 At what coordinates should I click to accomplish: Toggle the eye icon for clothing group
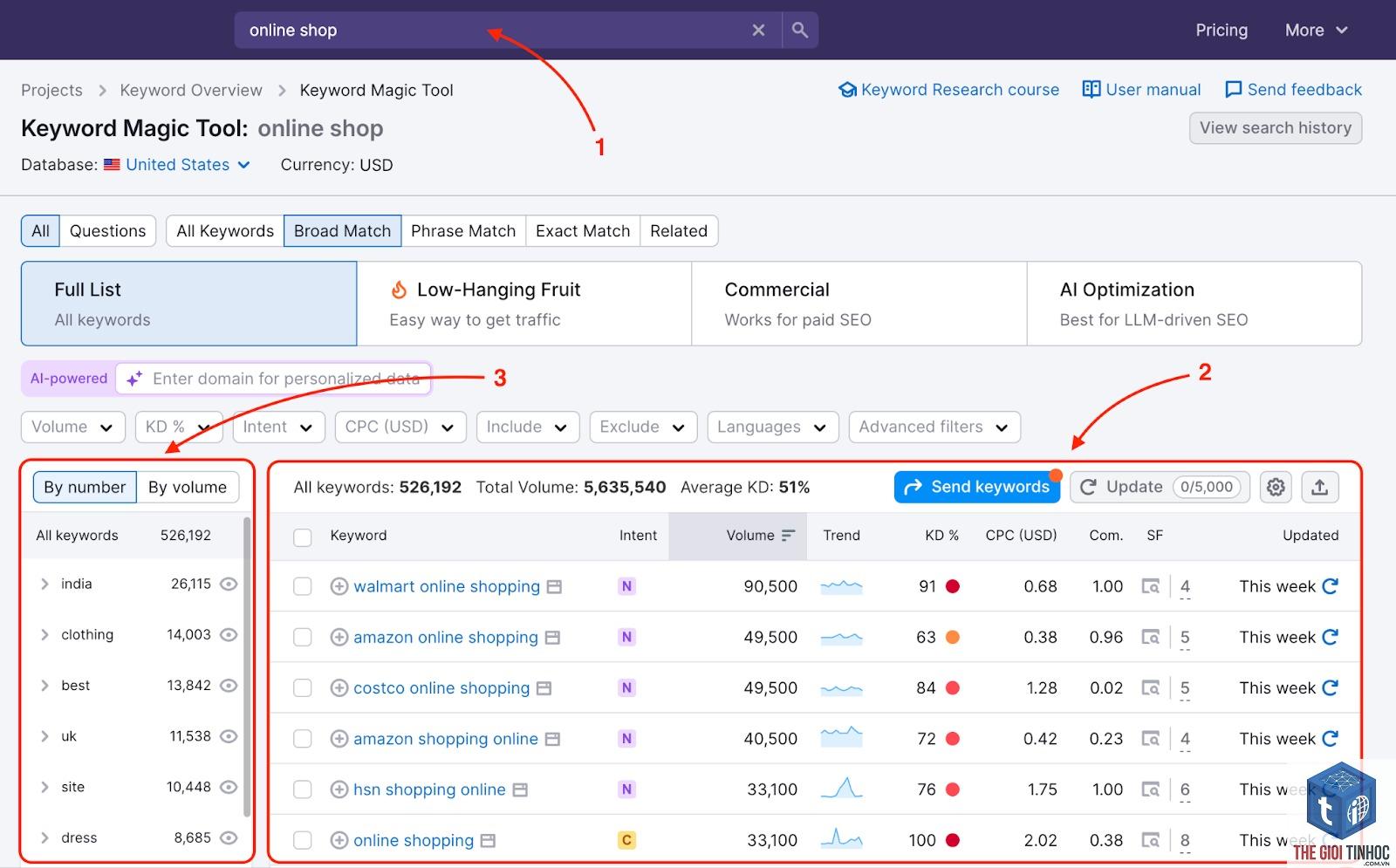(229, 634)
